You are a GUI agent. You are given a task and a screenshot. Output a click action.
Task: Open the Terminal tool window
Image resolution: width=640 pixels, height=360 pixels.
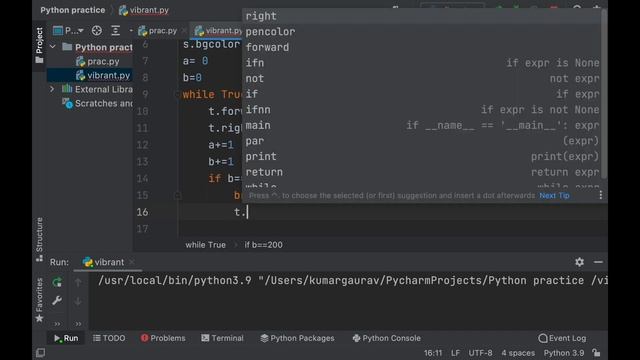click(222, 338)
